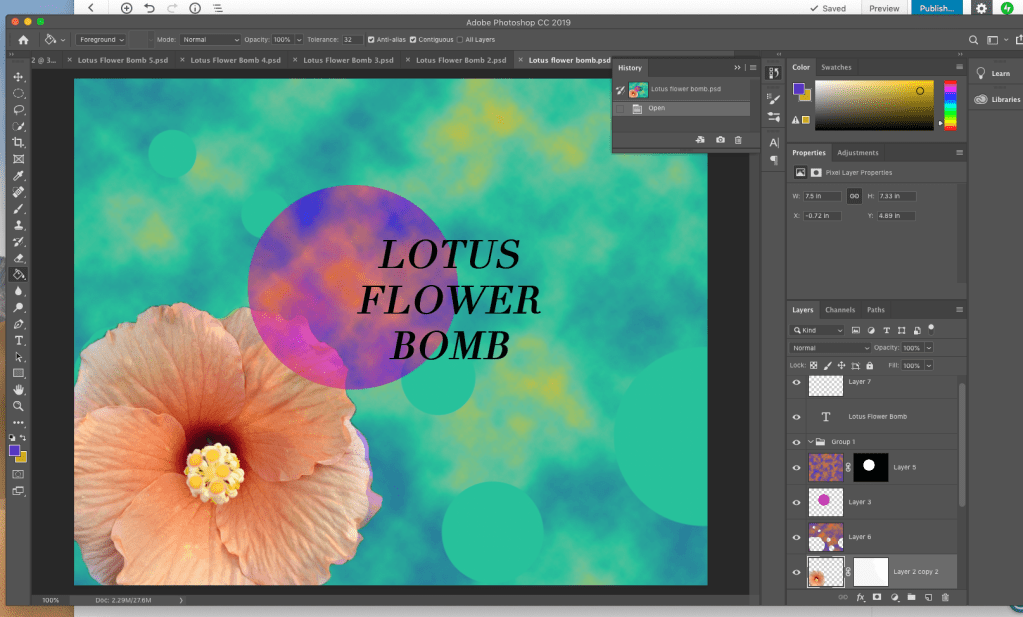The height and width of the screenshot is (617, 1023).
Task: Select the Crop tool
Action: pyautogui.click(x=18, y=143)
